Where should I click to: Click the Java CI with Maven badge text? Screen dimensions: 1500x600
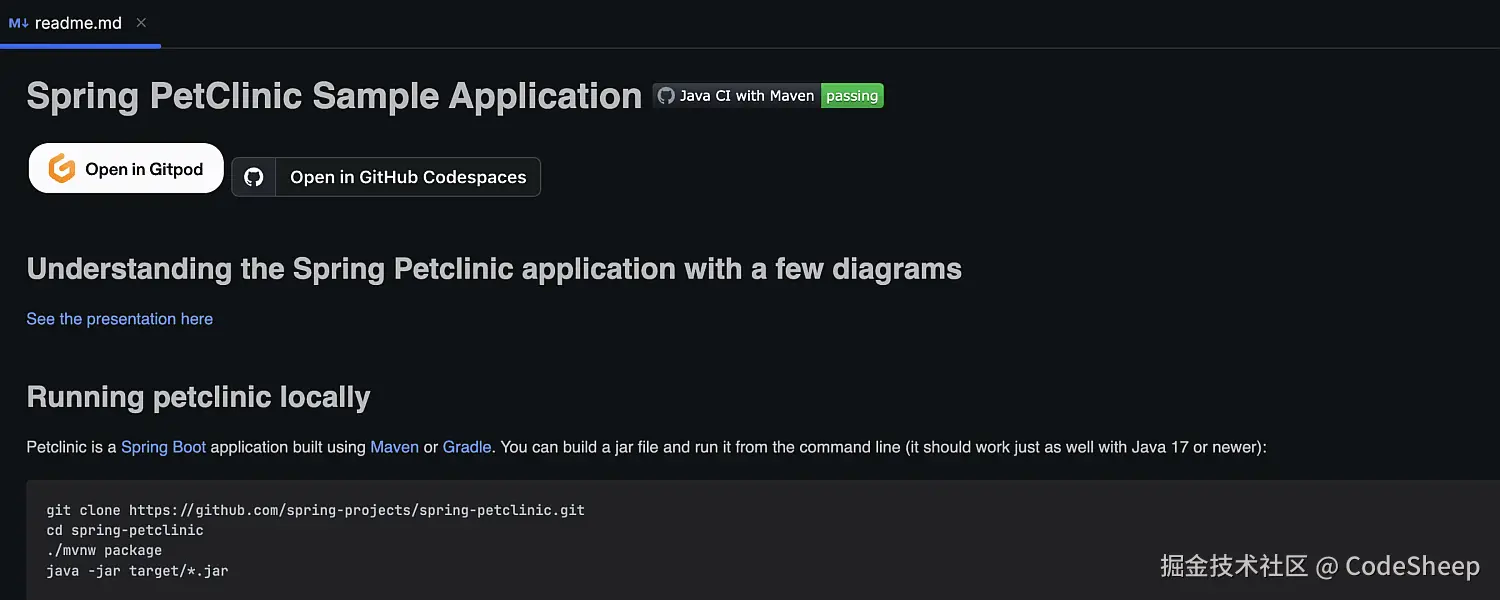pyautogui.click(x=746, y=96)
